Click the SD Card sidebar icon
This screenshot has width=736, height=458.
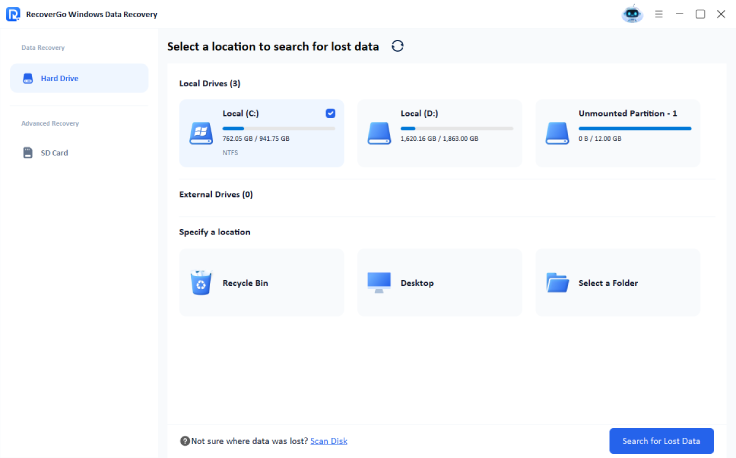[x=28, y=153]
